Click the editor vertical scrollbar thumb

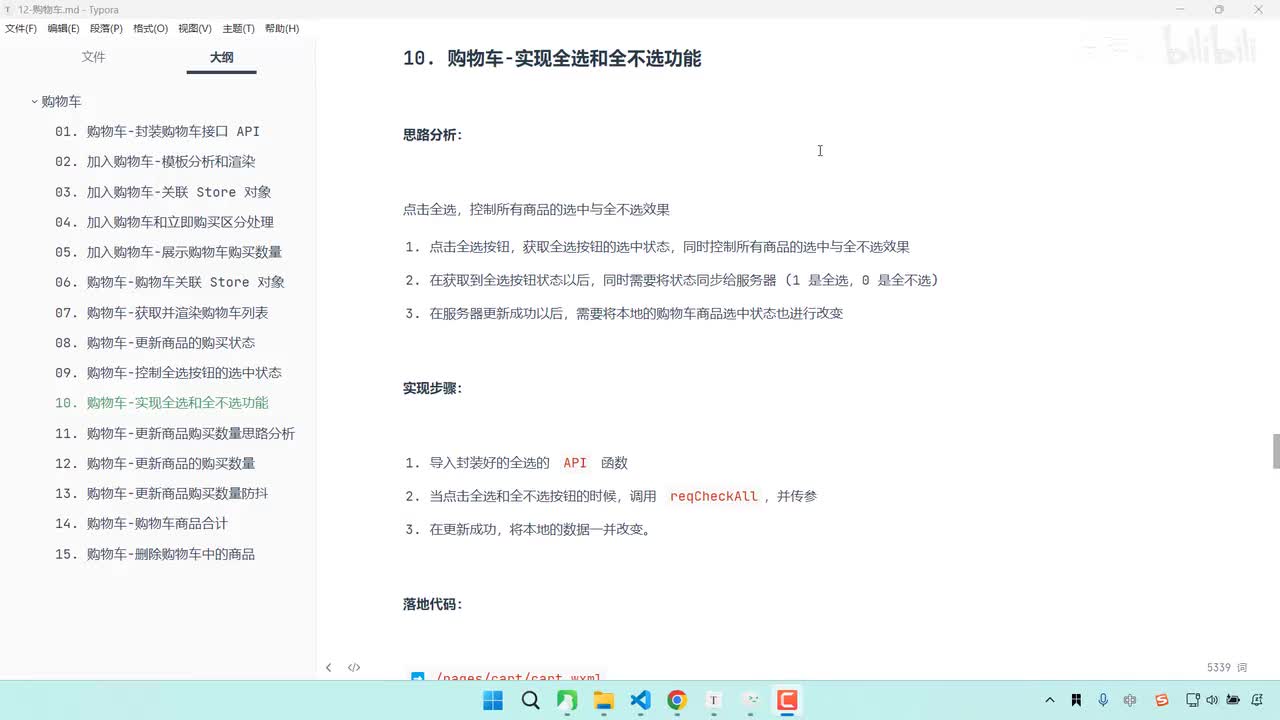(1276, 451)
